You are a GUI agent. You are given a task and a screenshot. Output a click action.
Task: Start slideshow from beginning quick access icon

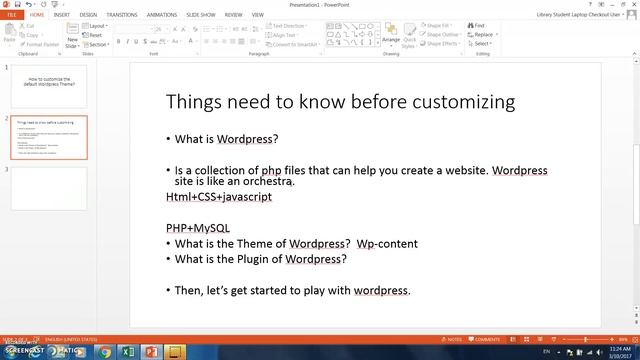pyautogui.click(x=55, y=4)
